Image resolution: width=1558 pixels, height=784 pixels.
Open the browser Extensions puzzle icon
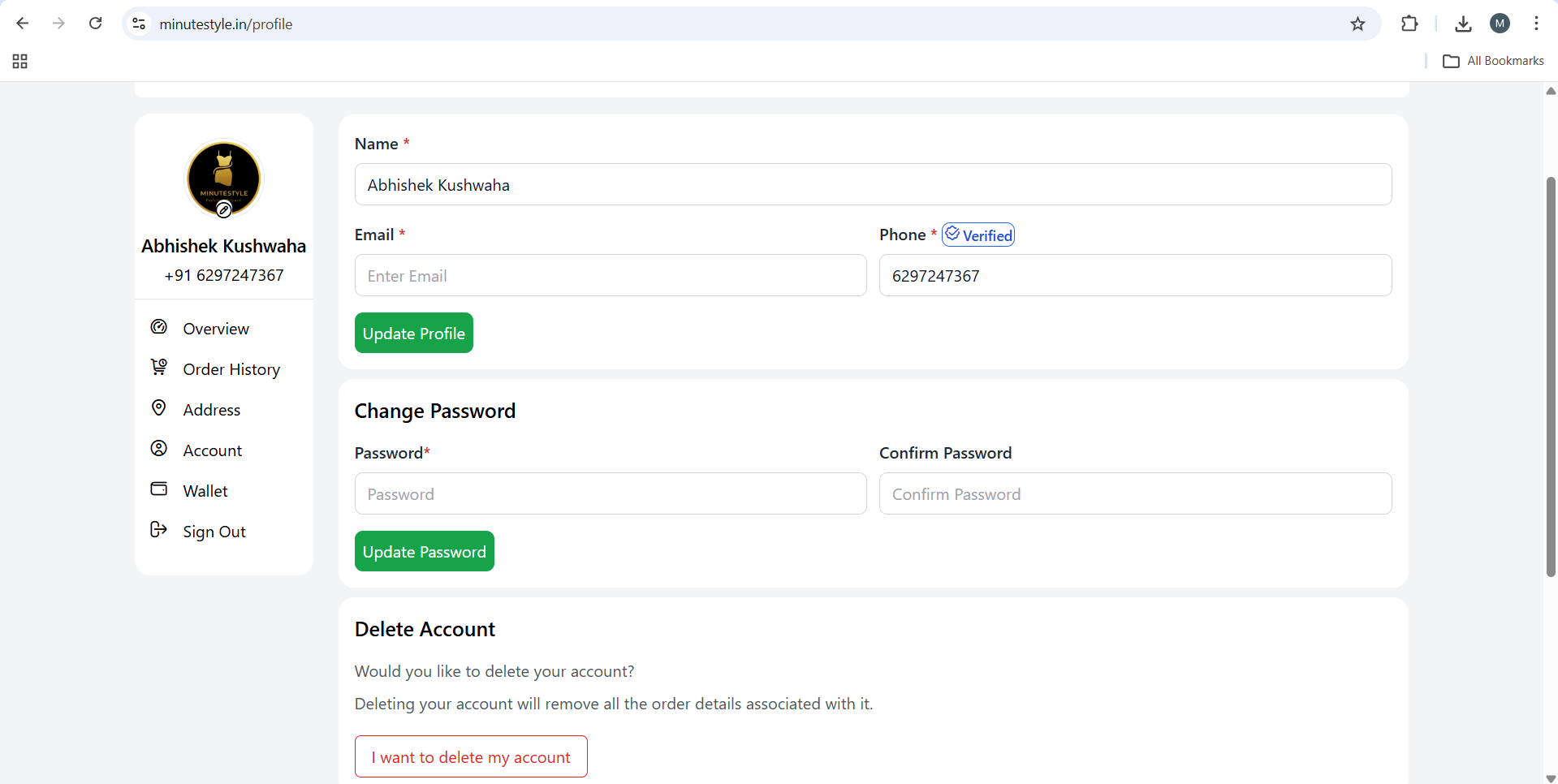point(1409,24)
